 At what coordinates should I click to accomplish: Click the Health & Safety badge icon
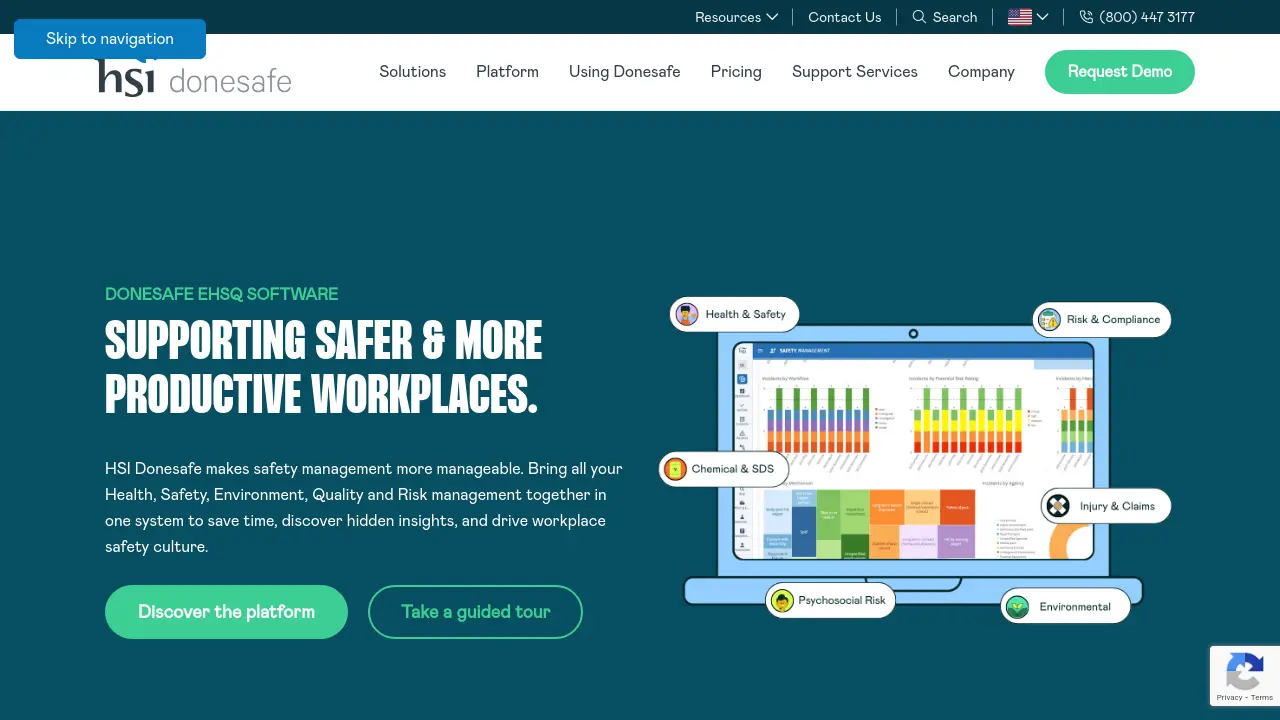[687, 314]
